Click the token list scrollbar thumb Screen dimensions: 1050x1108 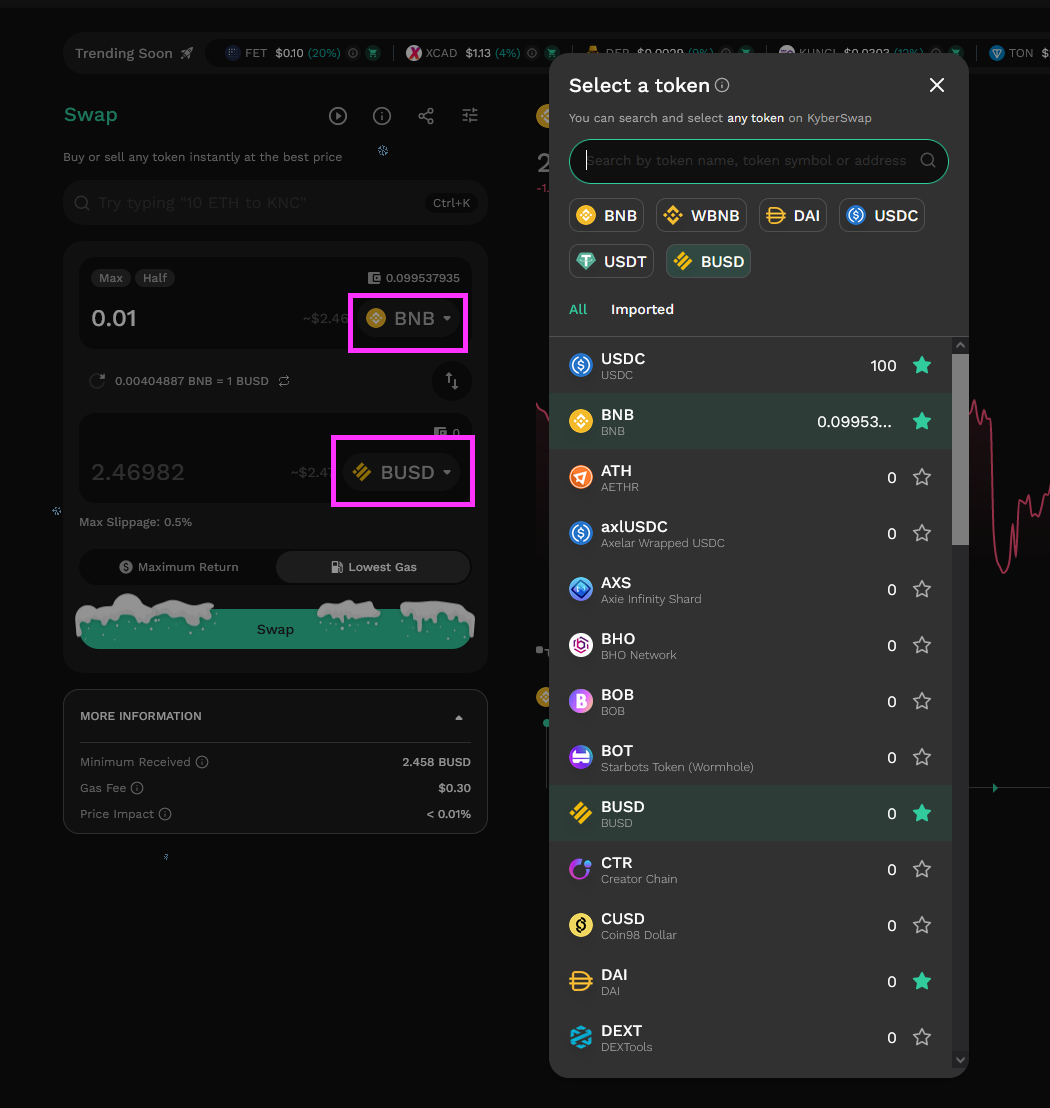tap(960, 449)
